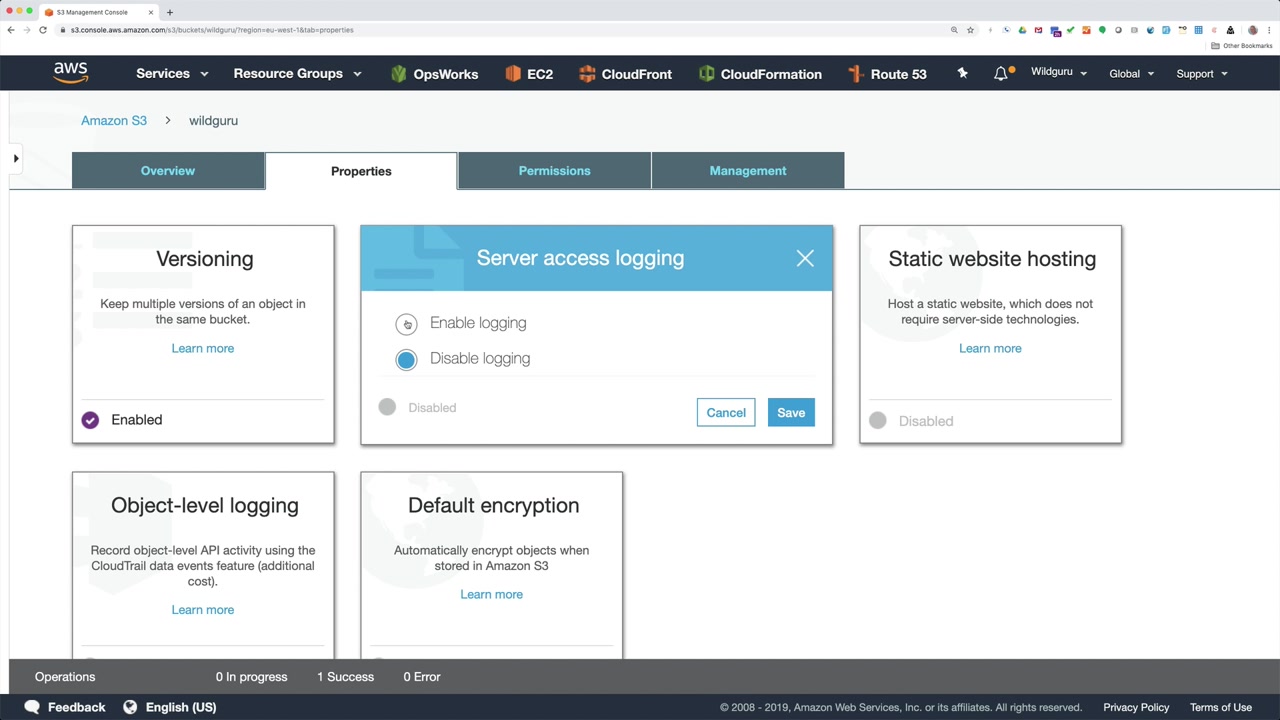The image size is (1280, 720).
Task: Open the EC2 service shortcut
Action: pyautogui.click(x=529, y=74)
